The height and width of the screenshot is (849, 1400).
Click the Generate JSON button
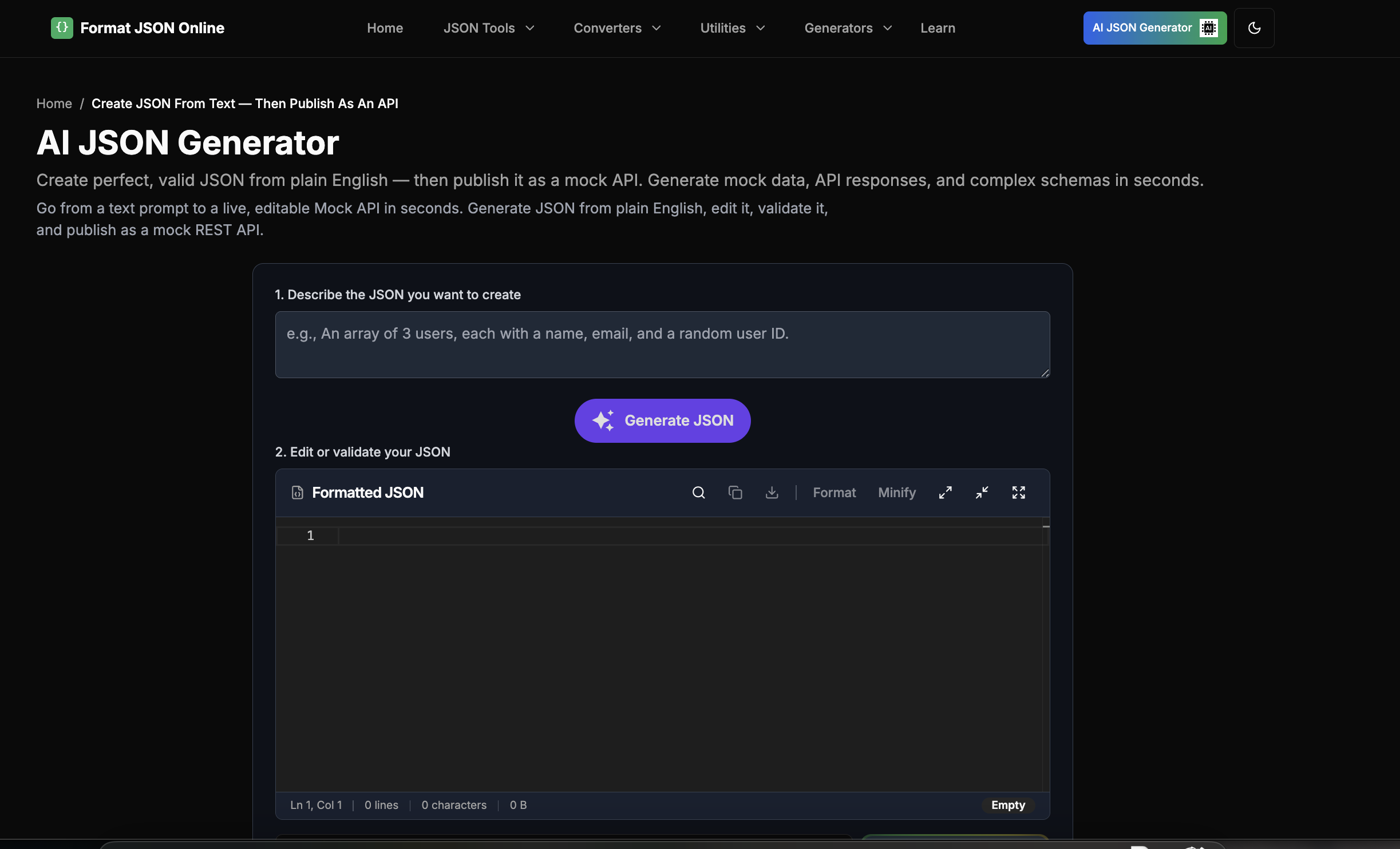[x=662, y=420]
